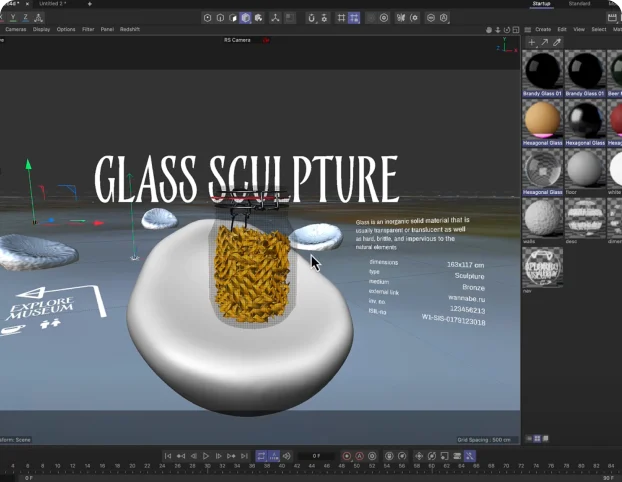
Task: Click the viewport rotate icon
Action: (507, 30)
